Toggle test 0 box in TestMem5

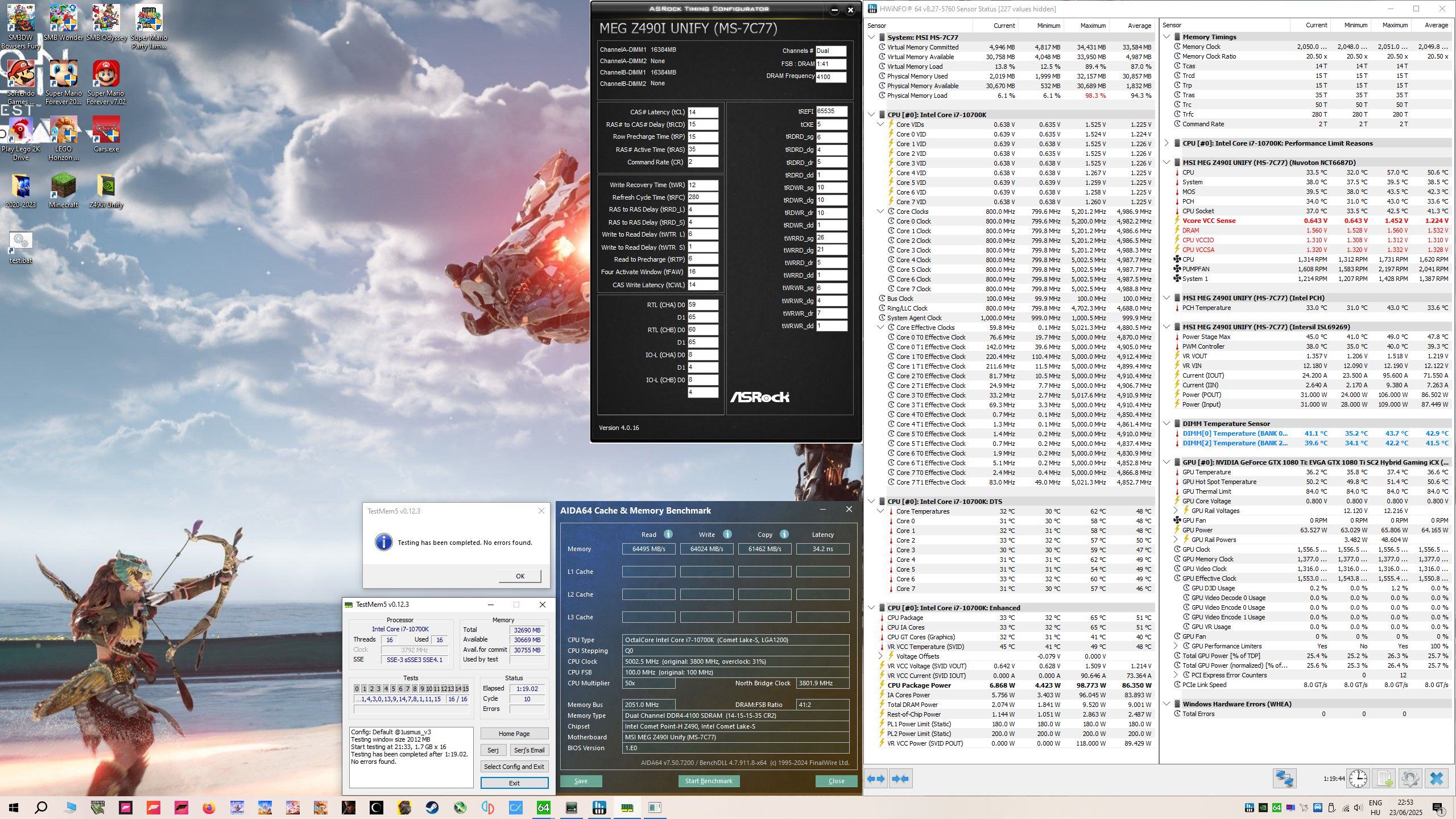357,689
